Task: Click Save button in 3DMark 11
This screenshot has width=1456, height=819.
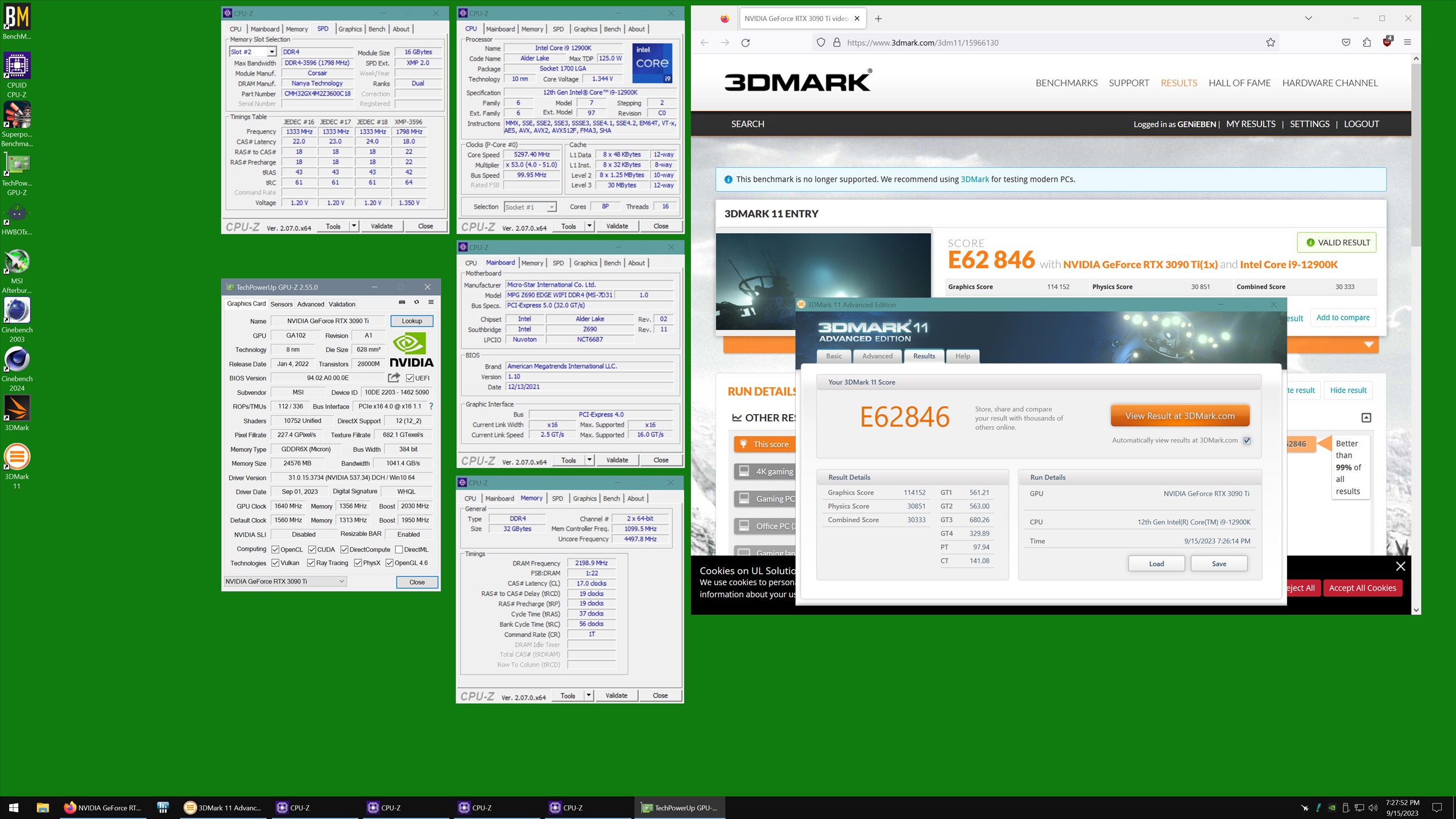Action: (x=1219, y=564)
